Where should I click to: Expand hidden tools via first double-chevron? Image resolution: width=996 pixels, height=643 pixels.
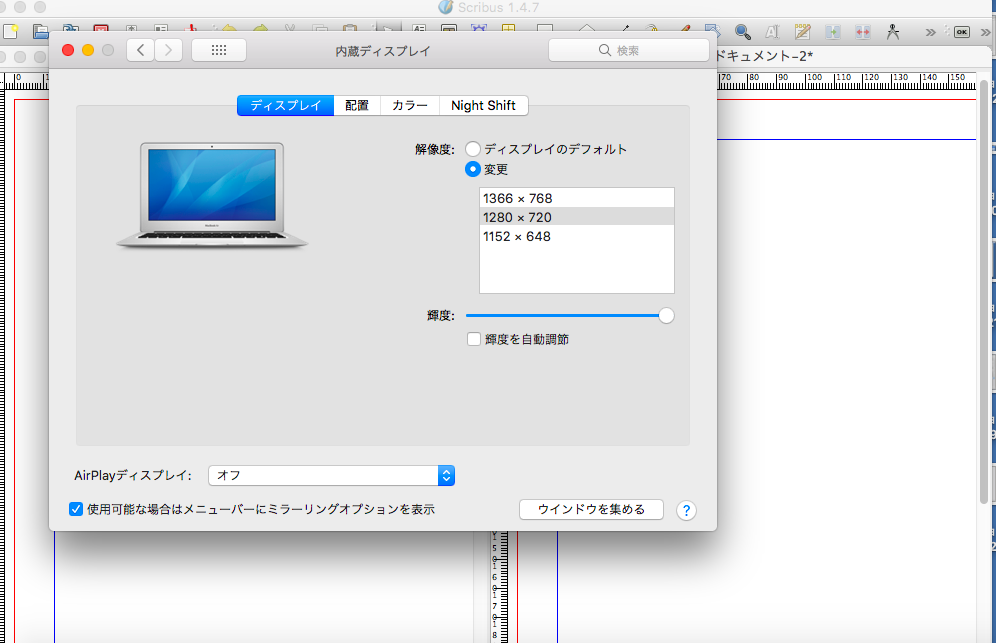coord(931,32)
